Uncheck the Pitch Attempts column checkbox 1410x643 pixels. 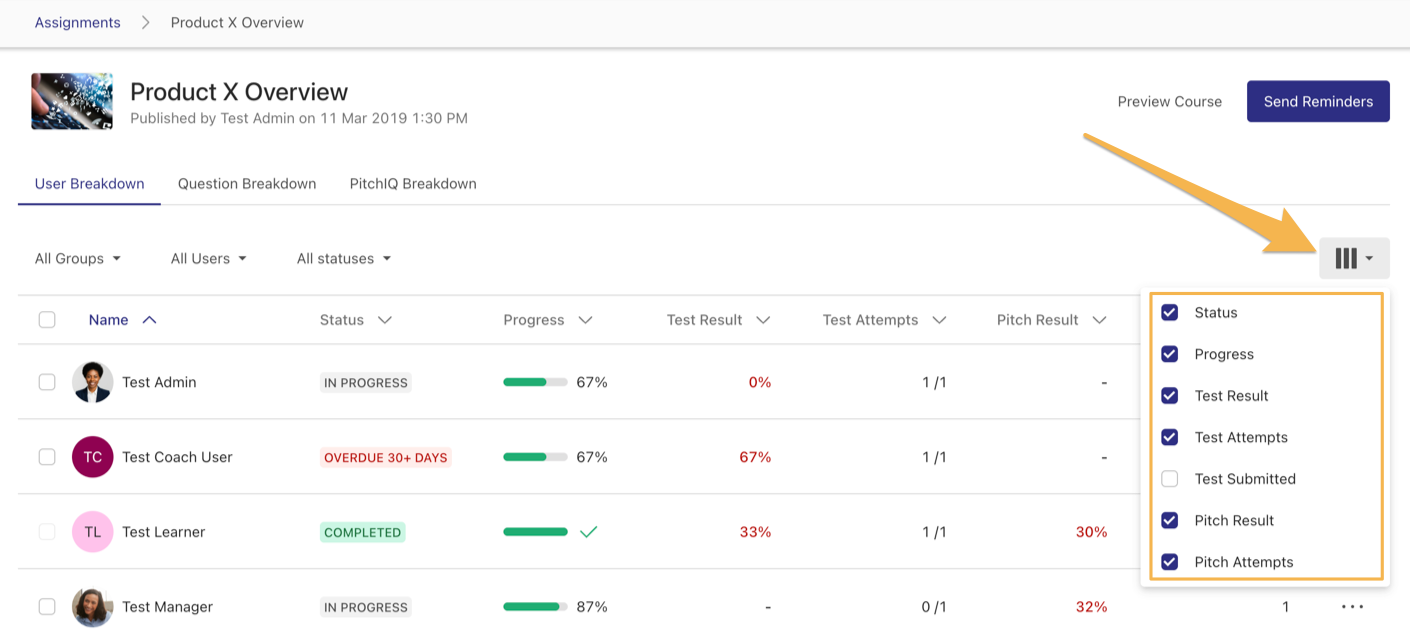pyautogui.click(x=1169, y=562)
